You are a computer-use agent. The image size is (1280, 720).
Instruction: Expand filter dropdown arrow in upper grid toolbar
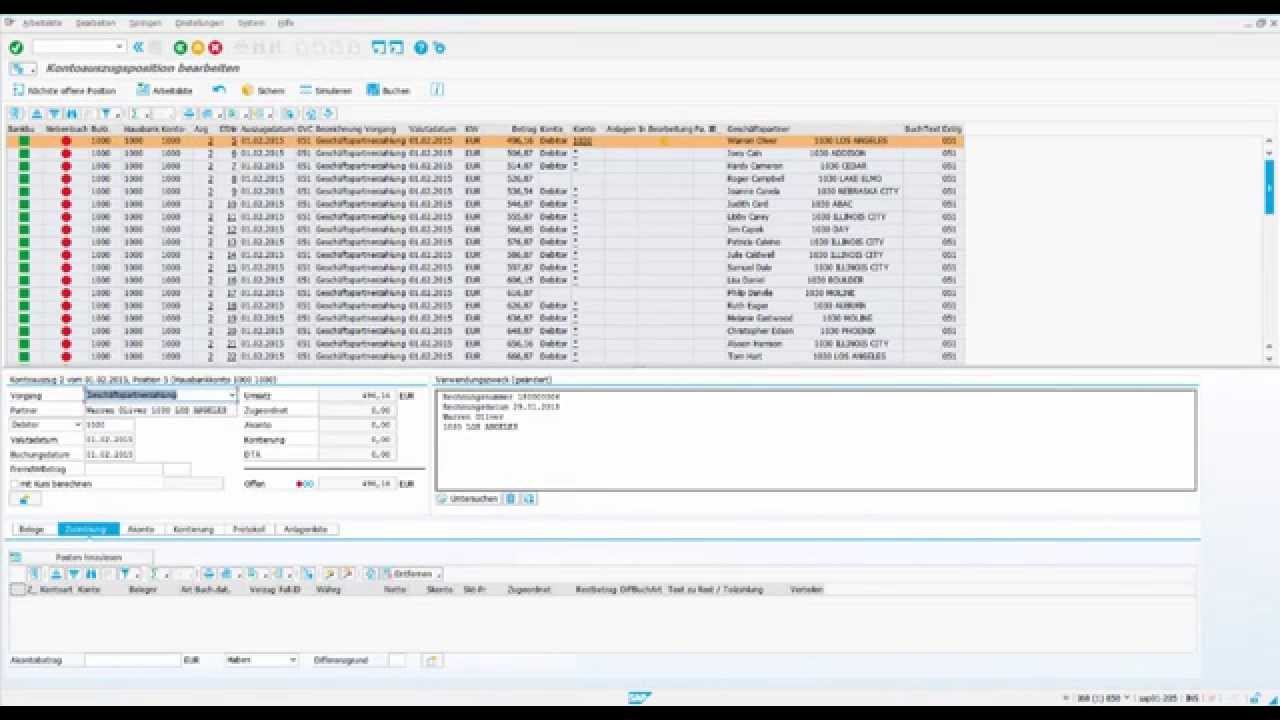pyautogui.click(x=119, y=114)
